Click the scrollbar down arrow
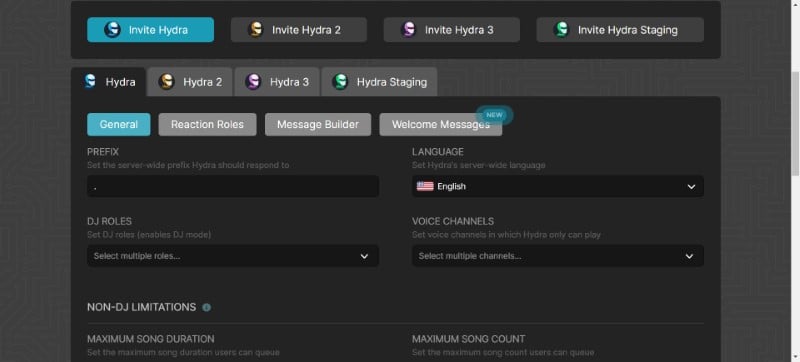This screenshot has height=362, width=800. (795, 357)
